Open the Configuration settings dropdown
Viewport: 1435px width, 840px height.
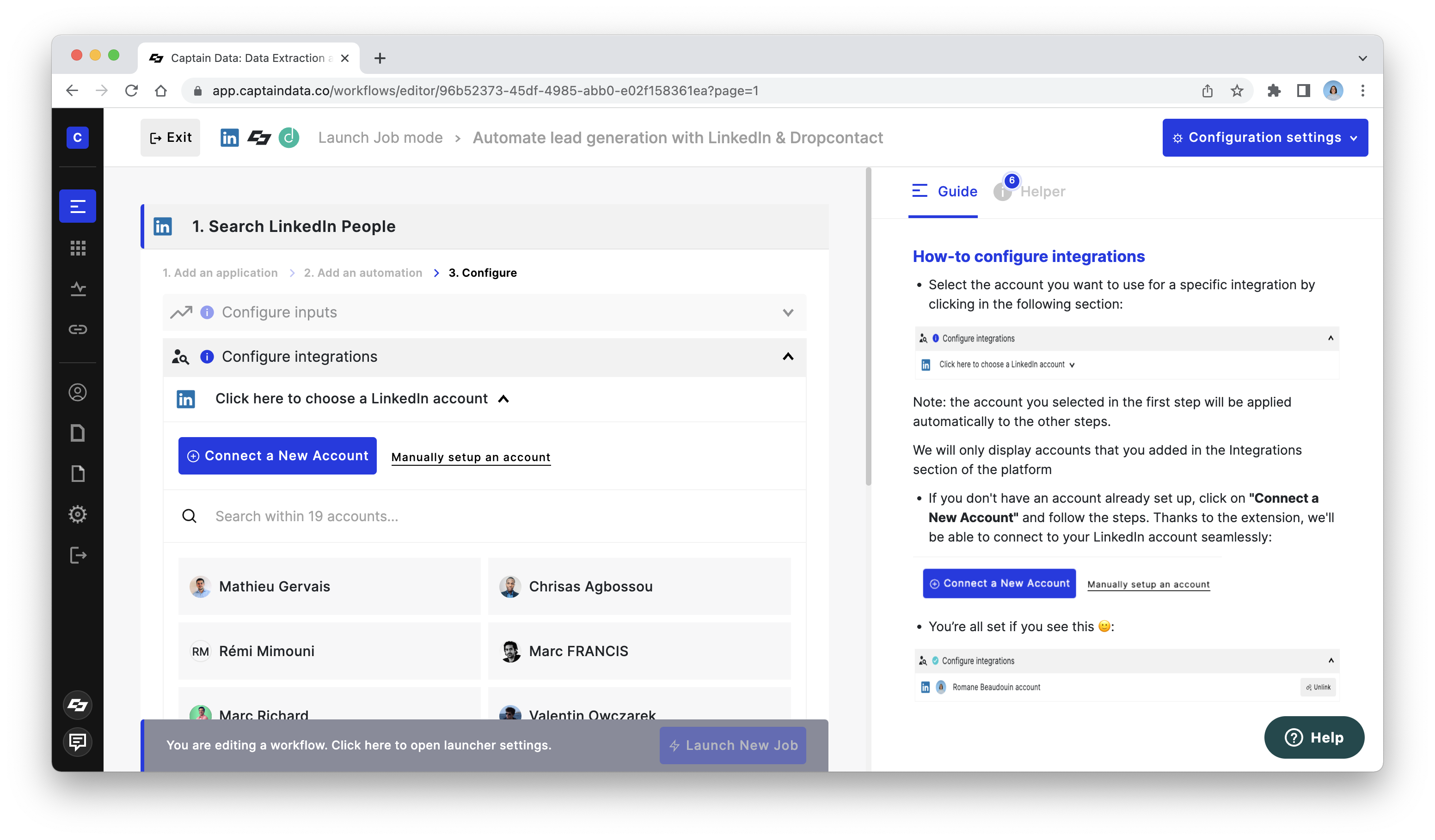[x=1265, y=138]
